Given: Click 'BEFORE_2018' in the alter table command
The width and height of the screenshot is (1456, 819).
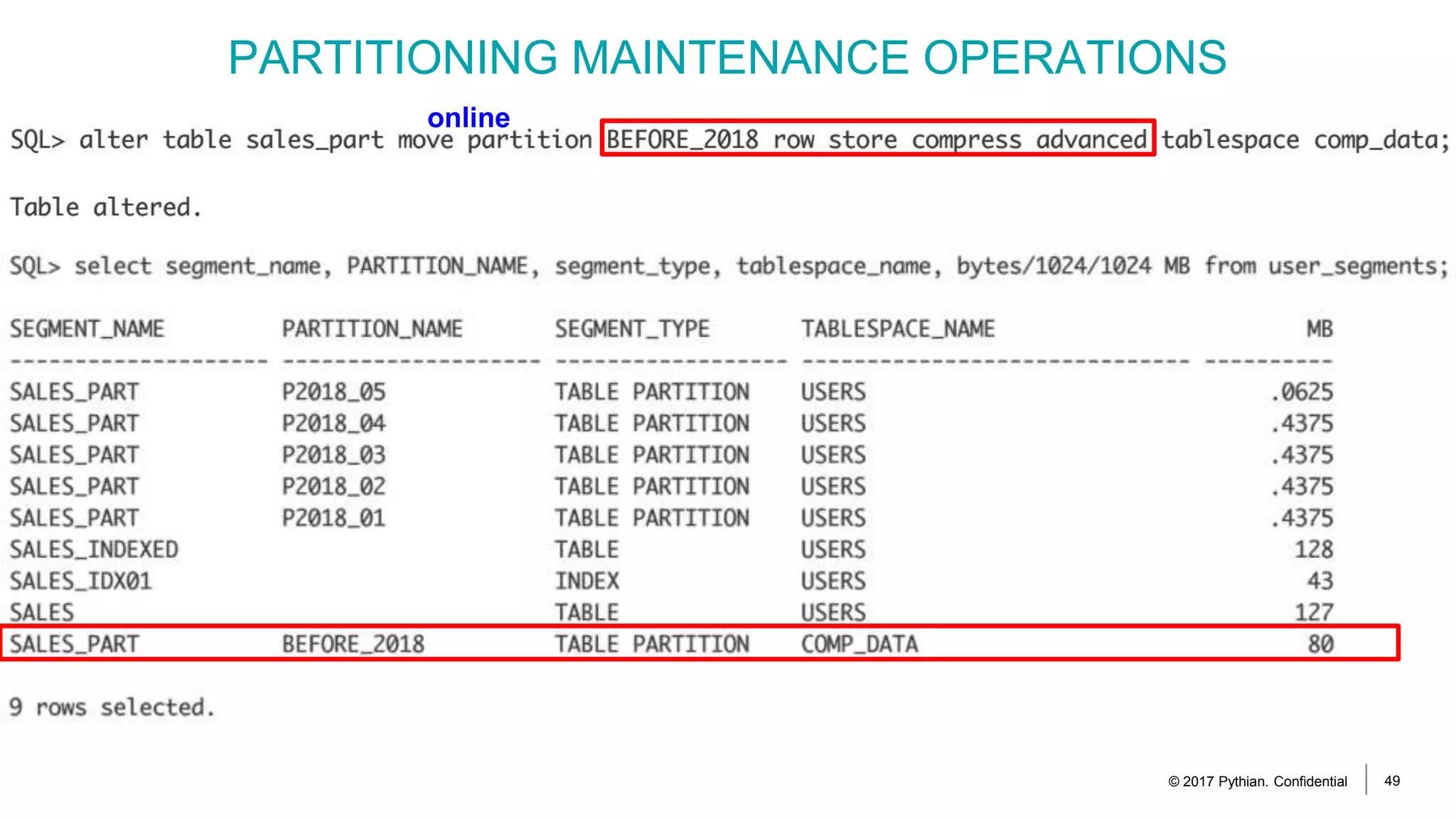Looking at the screenshot, I should pyautogui.click(x=682, y=139).
